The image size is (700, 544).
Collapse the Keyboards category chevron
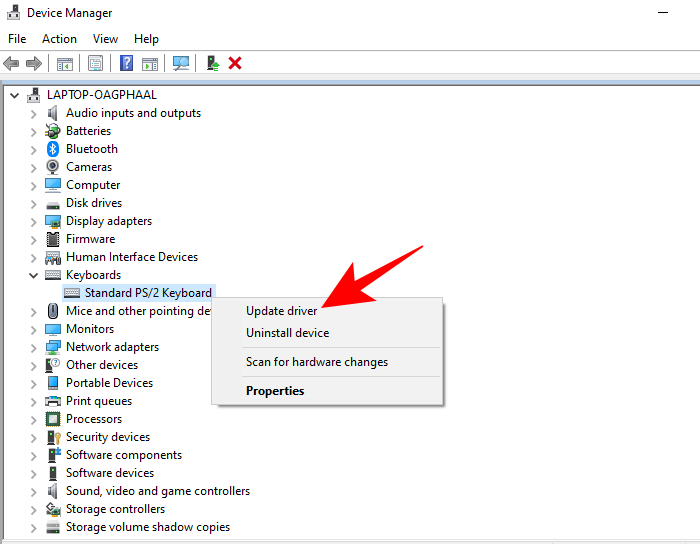point(33,275)
